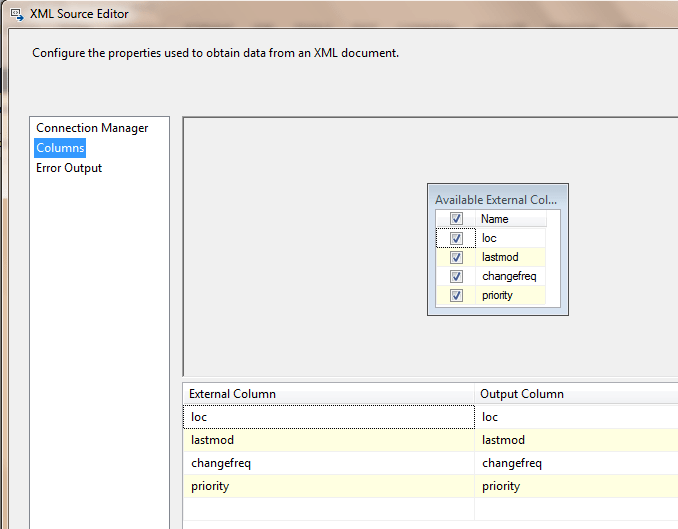
Task: Switch to the Error Output page
Action: click(x=69, y=168)
